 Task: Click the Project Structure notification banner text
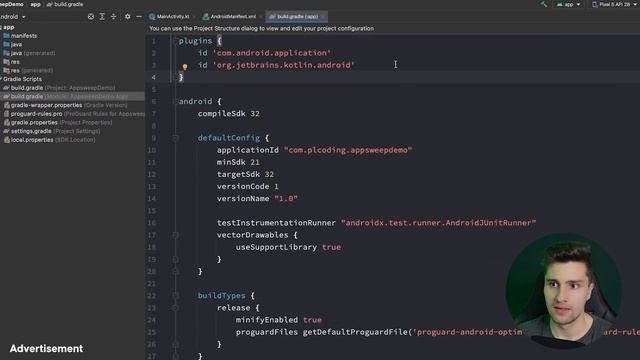tap(262, 29)
